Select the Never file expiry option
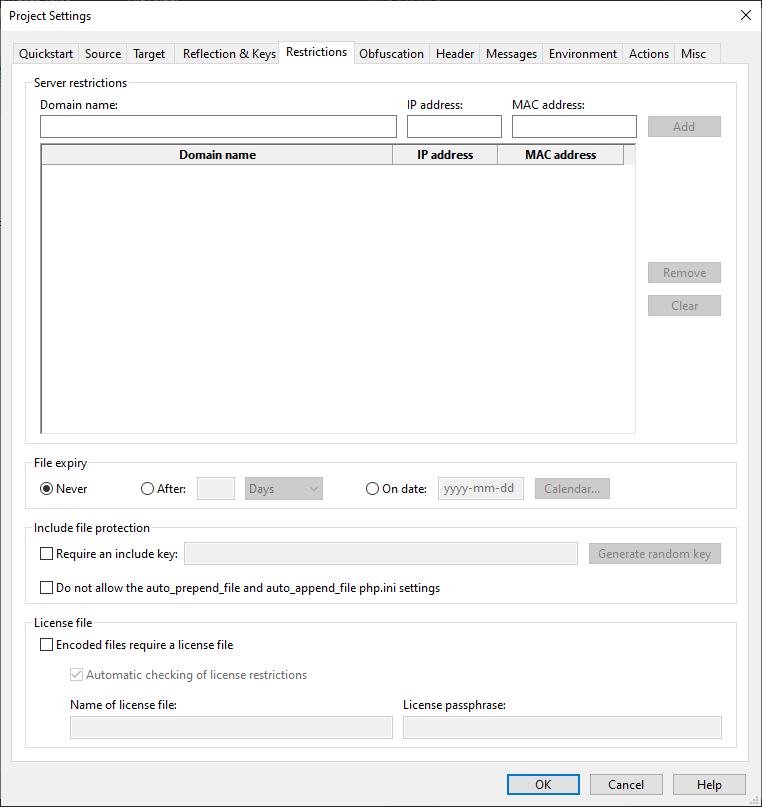Viewport: 762px width, 807px height. [47, 489]
